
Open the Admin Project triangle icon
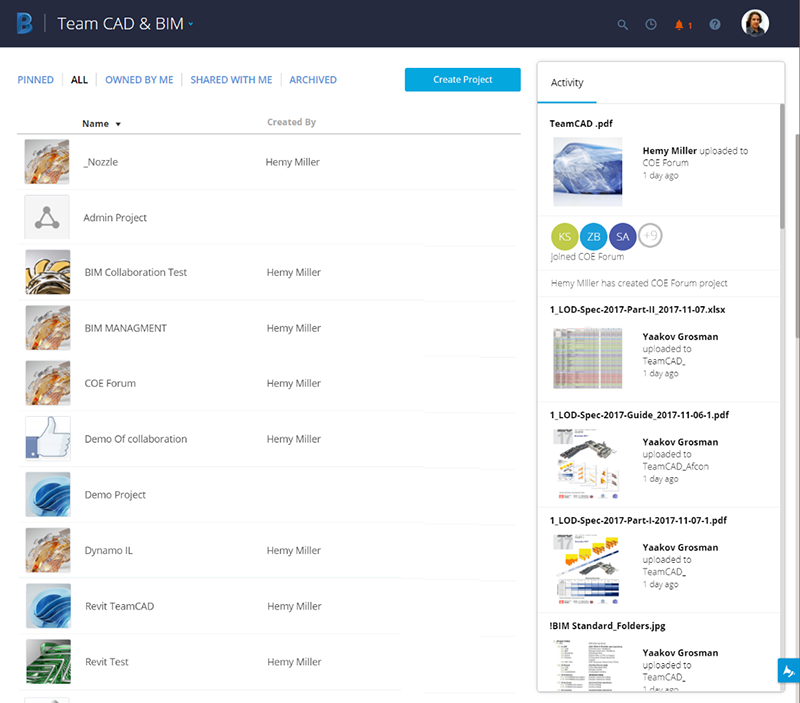(x=47, y=217)
